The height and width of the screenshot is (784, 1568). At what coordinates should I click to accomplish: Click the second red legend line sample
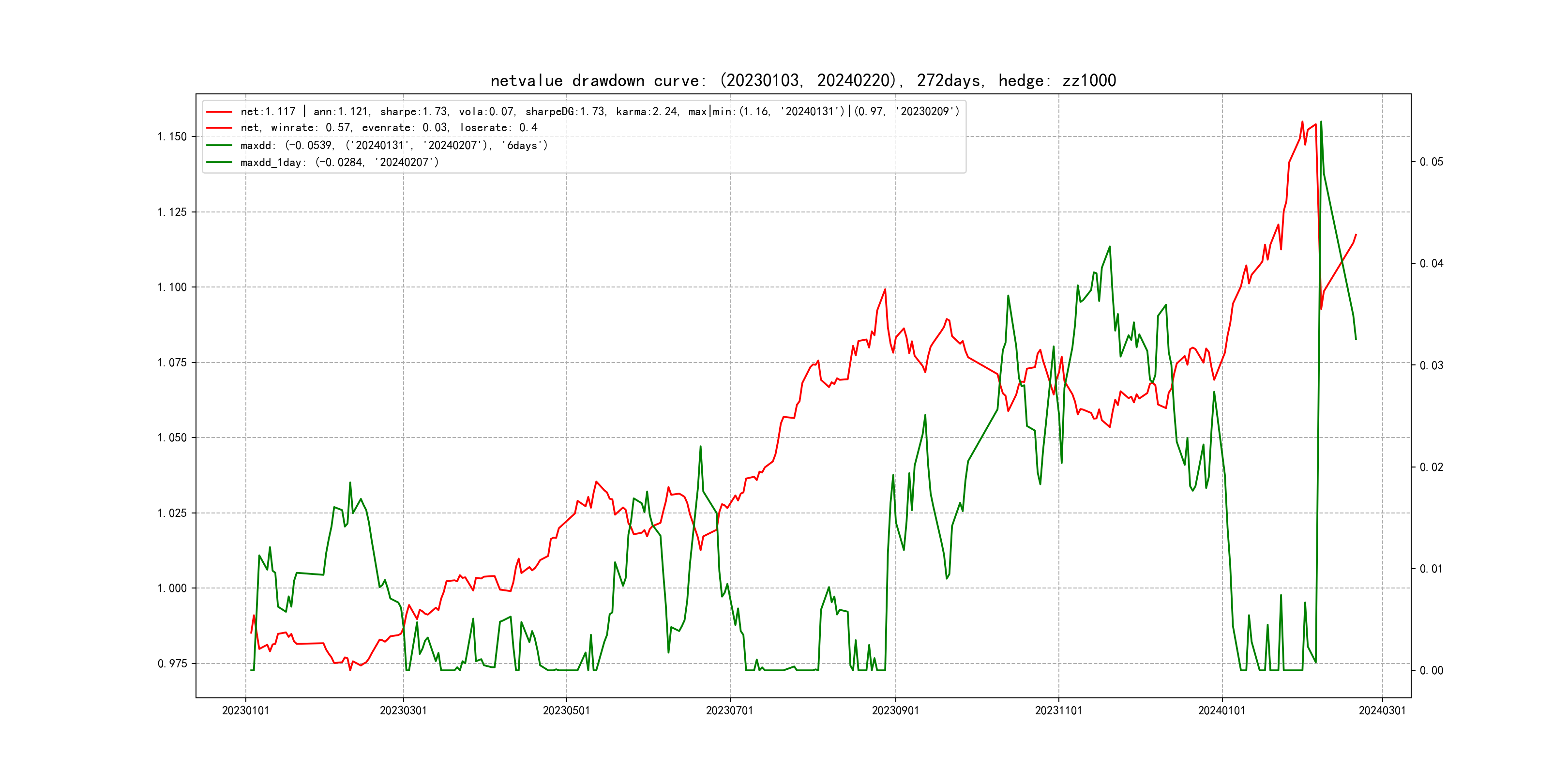pyautogui.click(x=219, y=128)
